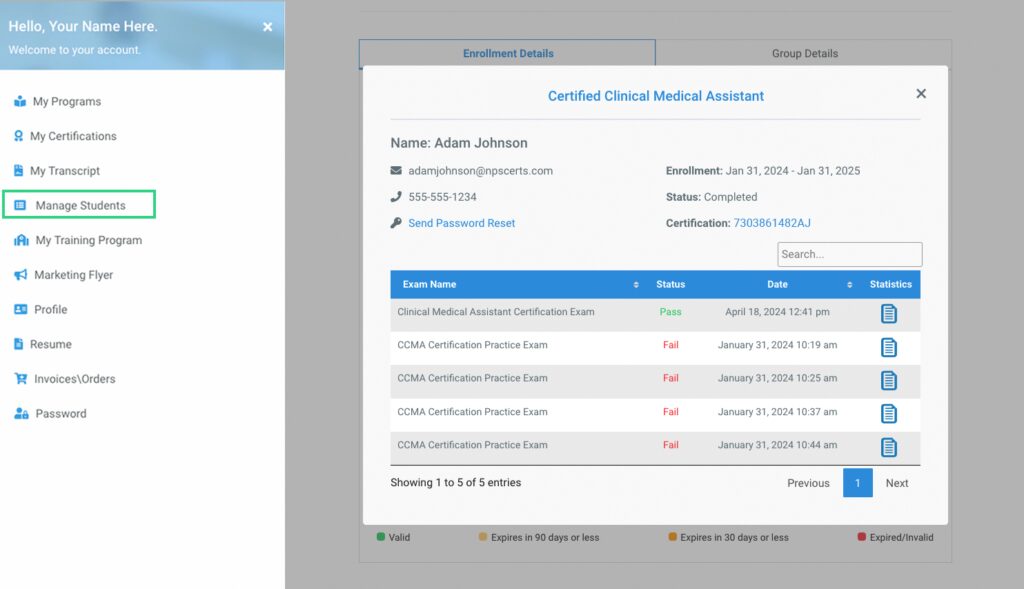
Task: Open statistics document for 10:25 am exam
Action: click(888, 380)
